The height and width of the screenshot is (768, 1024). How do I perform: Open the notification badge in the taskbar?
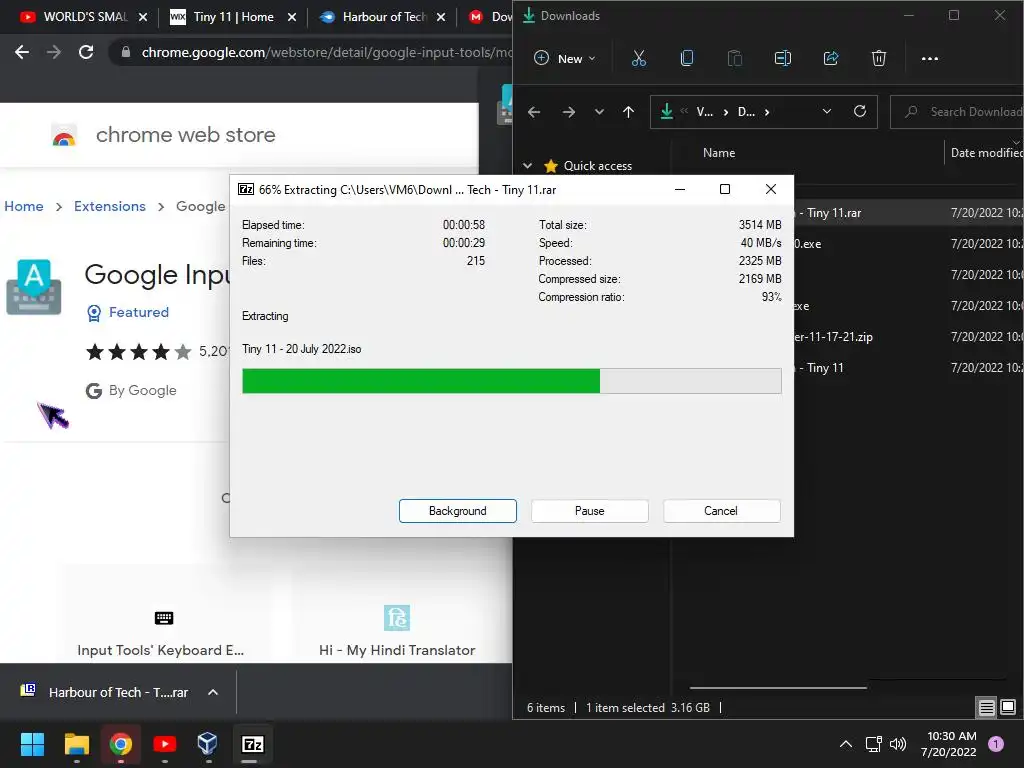coord(996,743)
